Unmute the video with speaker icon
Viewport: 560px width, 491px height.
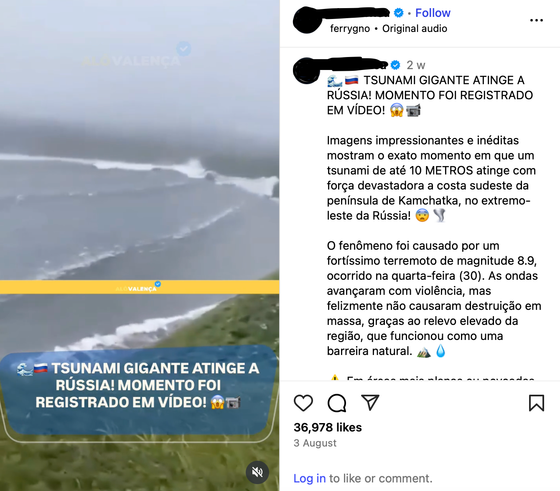click(x=257, y=472)
